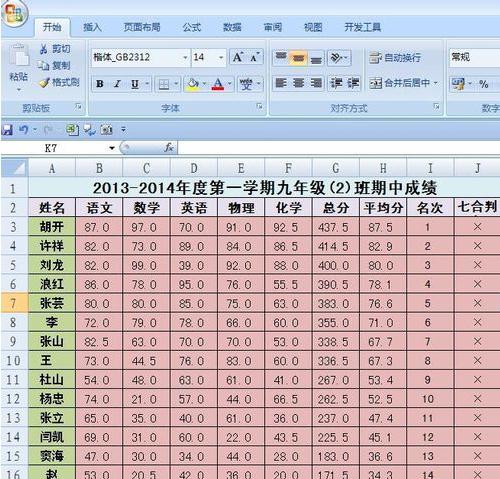
Task: Toggle the Wrap Text (自动换行) option
Action: click(395, 58)
